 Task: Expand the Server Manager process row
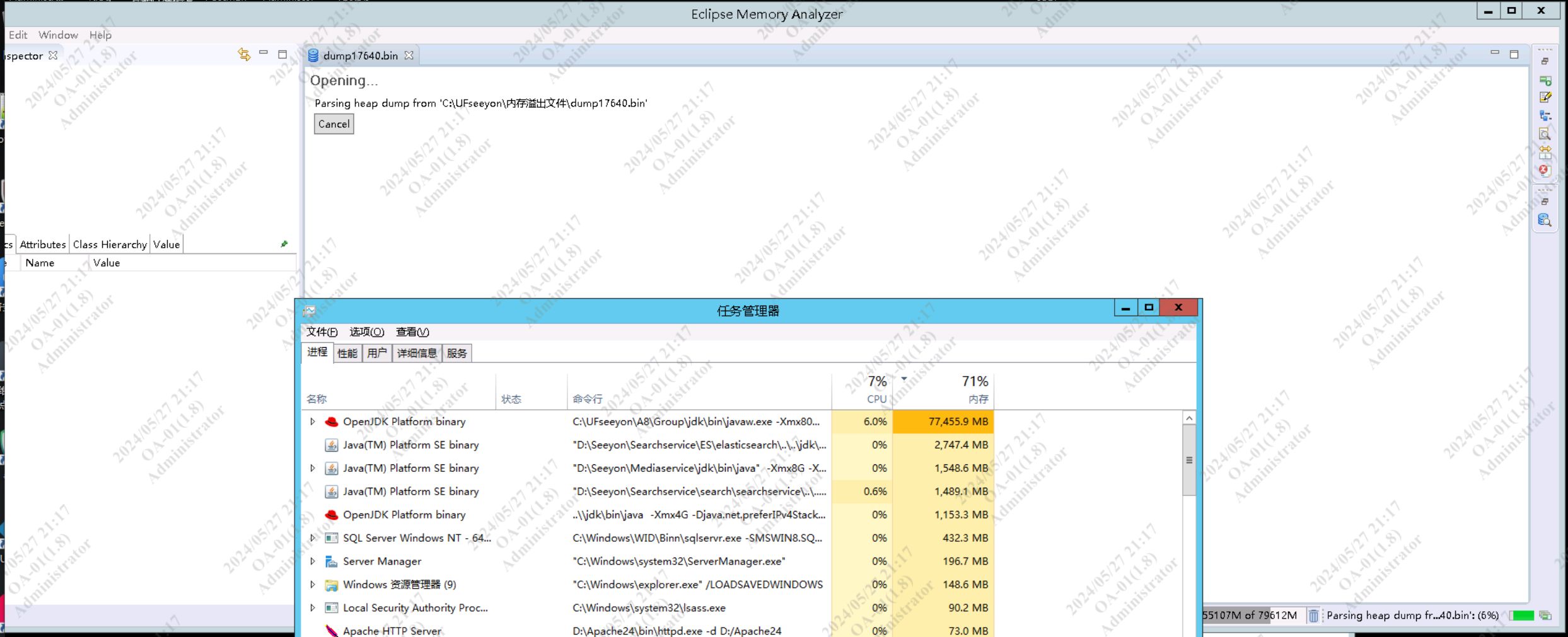click(312, 561)
